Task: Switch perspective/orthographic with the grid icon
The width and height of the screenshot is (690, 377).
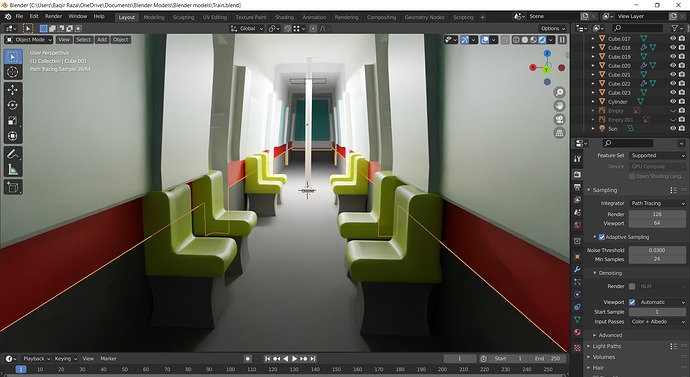Action: click(x=559, y=133)
